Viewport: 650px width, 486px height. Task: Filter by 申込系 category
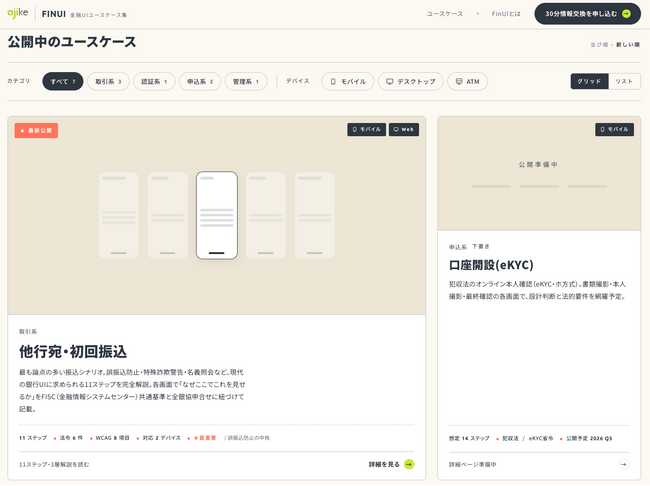pyautogui.click(x=200, y=81)
